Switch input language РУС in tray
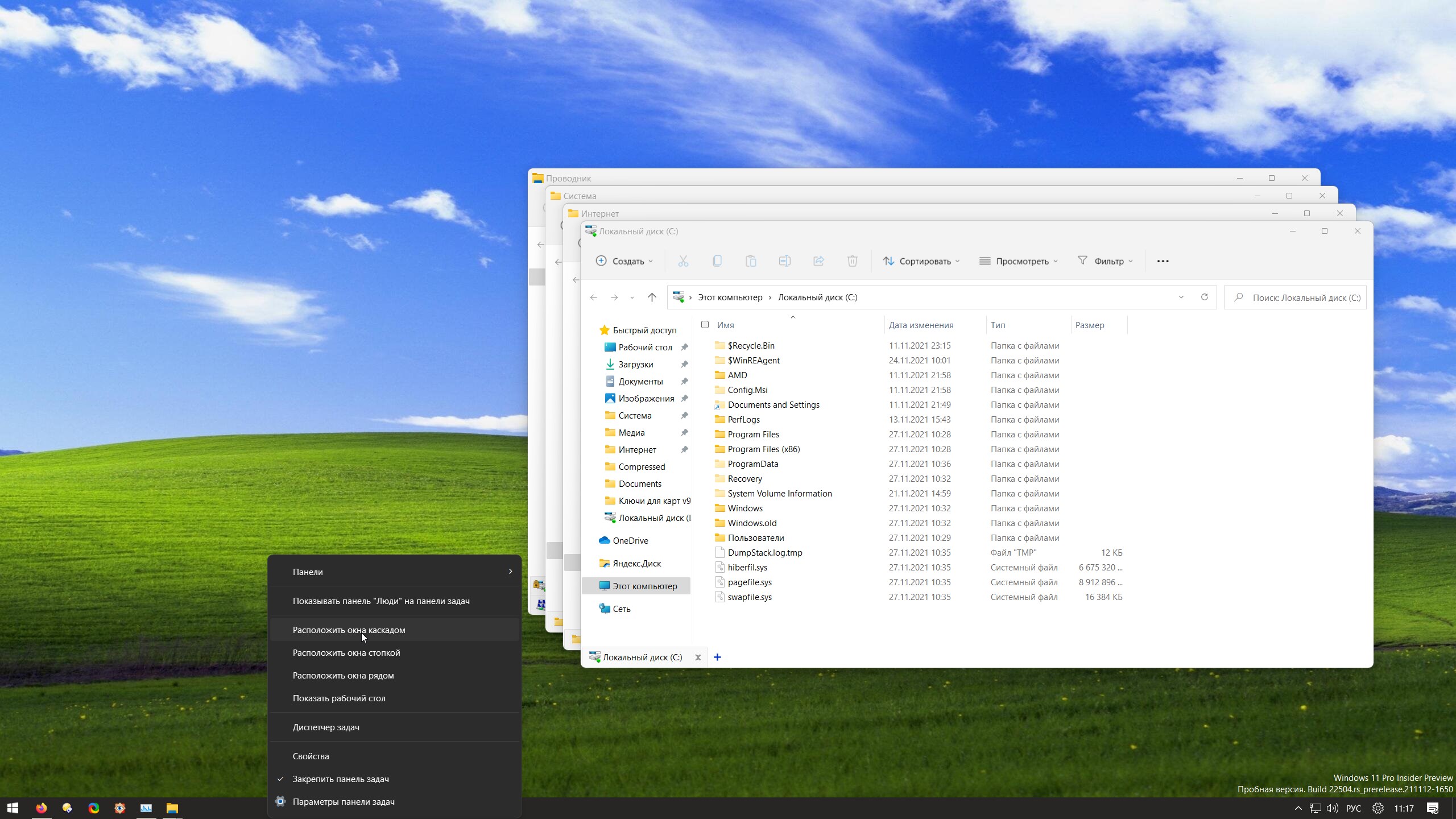 point(1354,808)
